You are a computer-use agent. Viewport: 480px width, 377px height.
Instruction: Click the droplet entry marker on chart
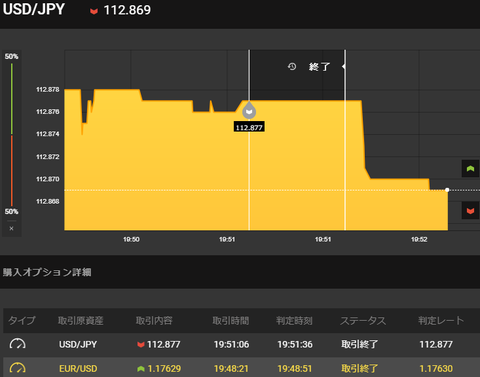pos(249,110)
